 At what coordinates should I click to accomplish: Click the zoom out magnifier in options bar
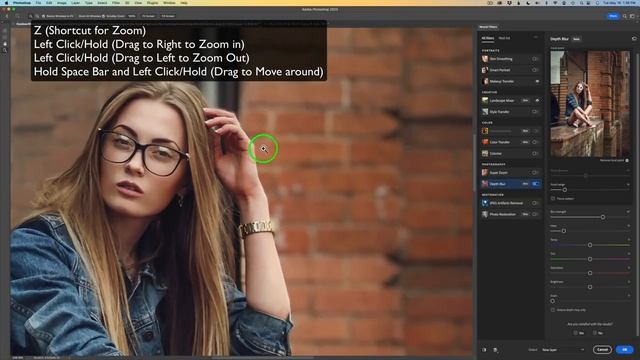pyautogui.click(x=37, y=16)
